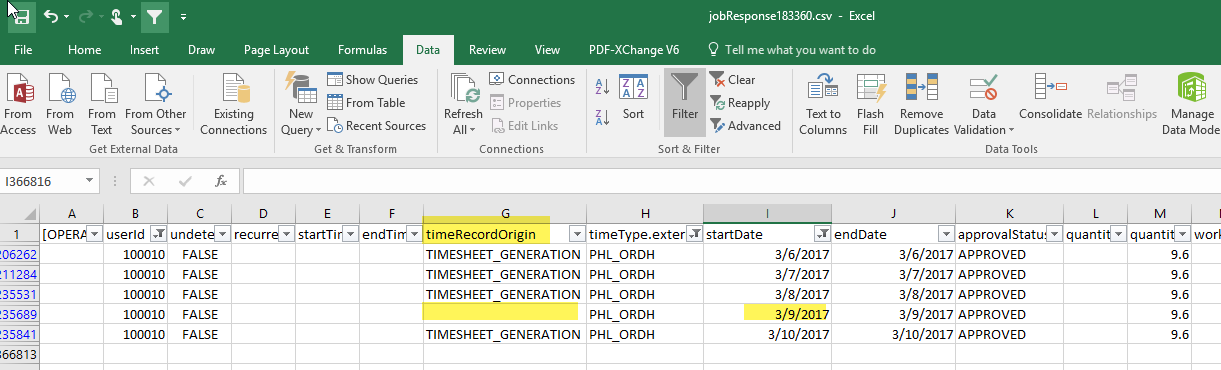Expand the Name Box dropdown
1221x370 pixels.
coord(89,181)
